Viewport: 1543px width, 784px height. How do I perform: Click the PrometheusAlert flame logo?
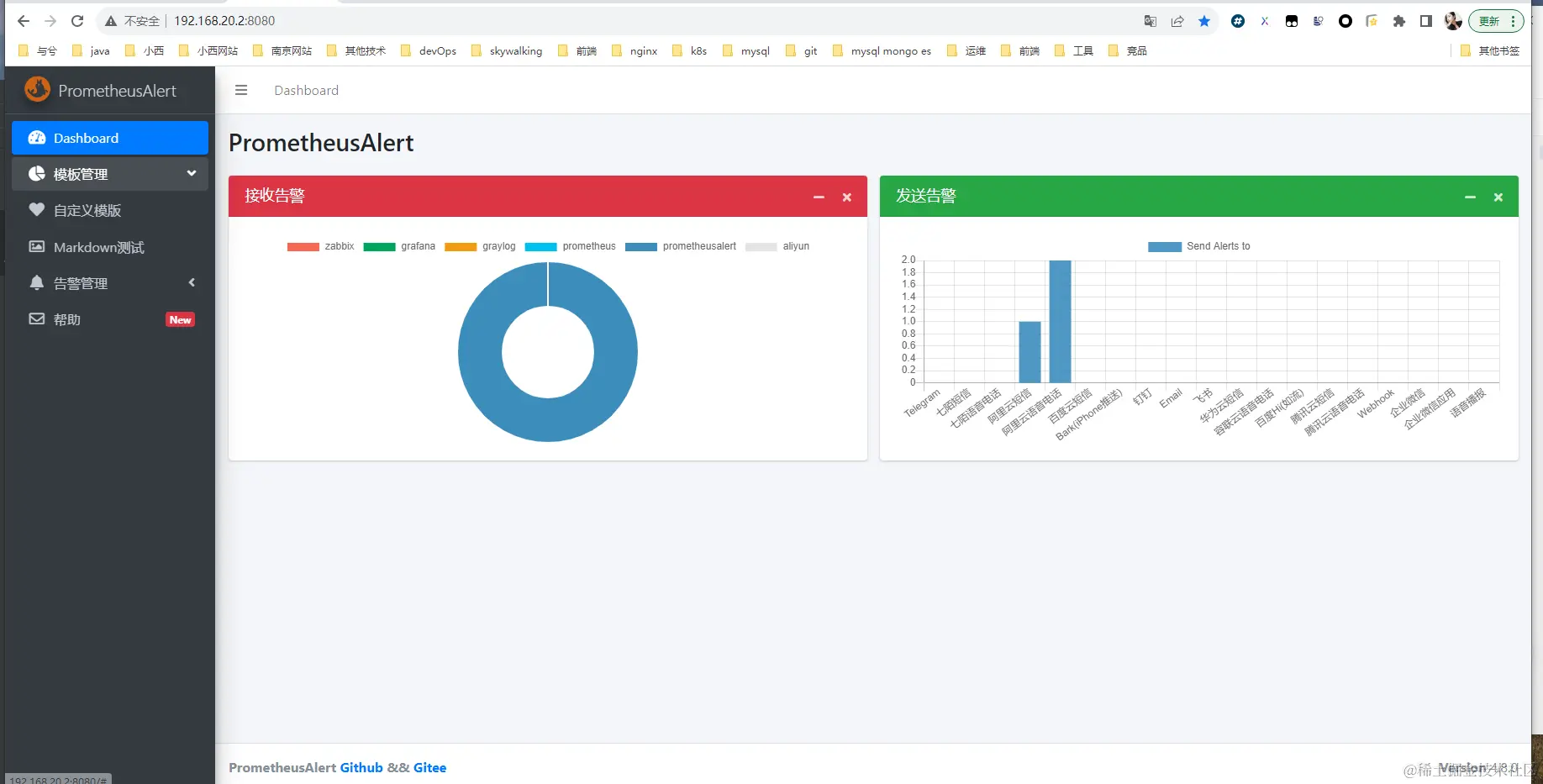pos(37,89)
